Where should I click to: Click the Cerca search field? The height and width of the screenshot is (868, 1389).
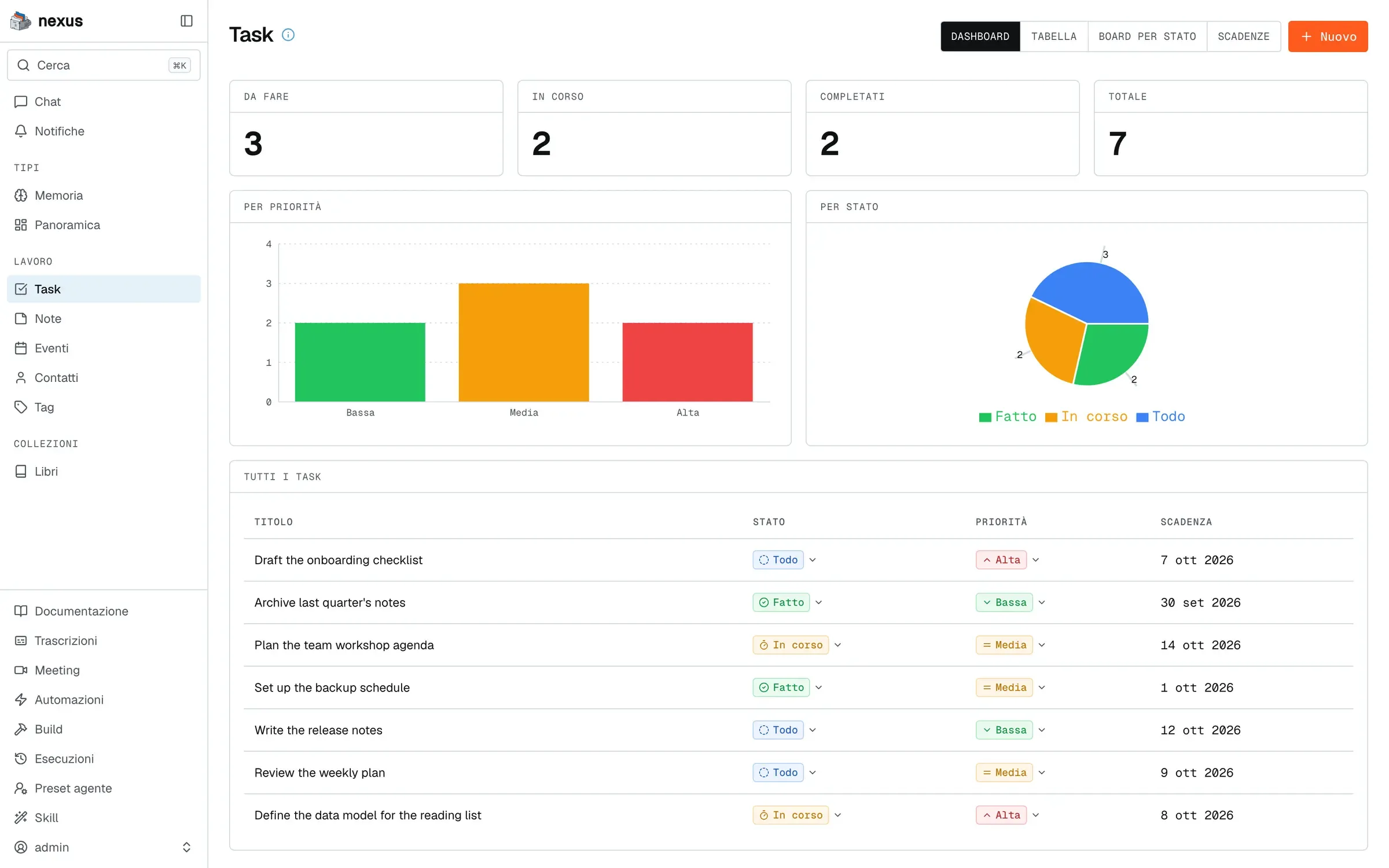click(104, 65)
